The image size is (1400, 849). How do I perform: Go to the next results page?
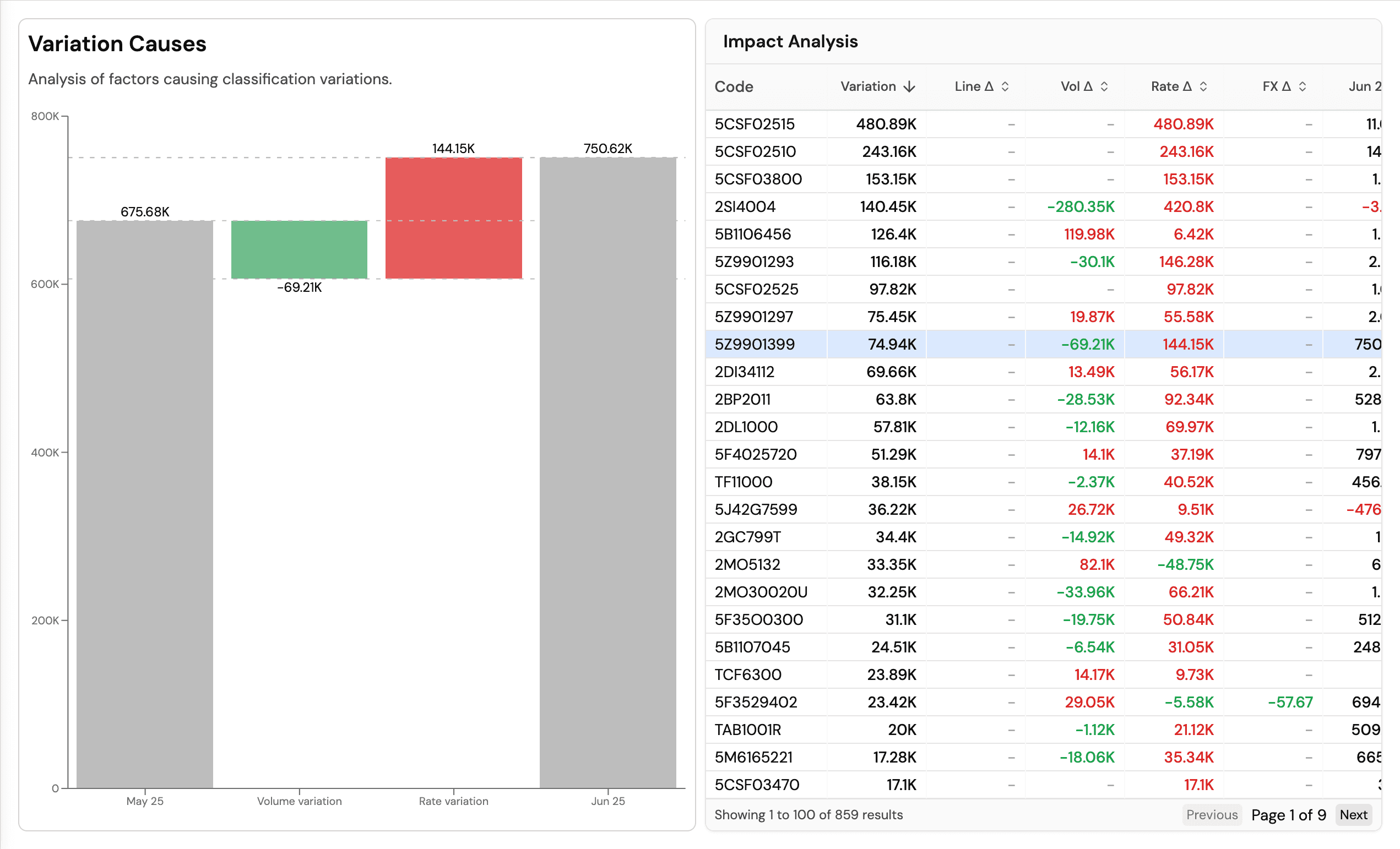click(1353, 814)
